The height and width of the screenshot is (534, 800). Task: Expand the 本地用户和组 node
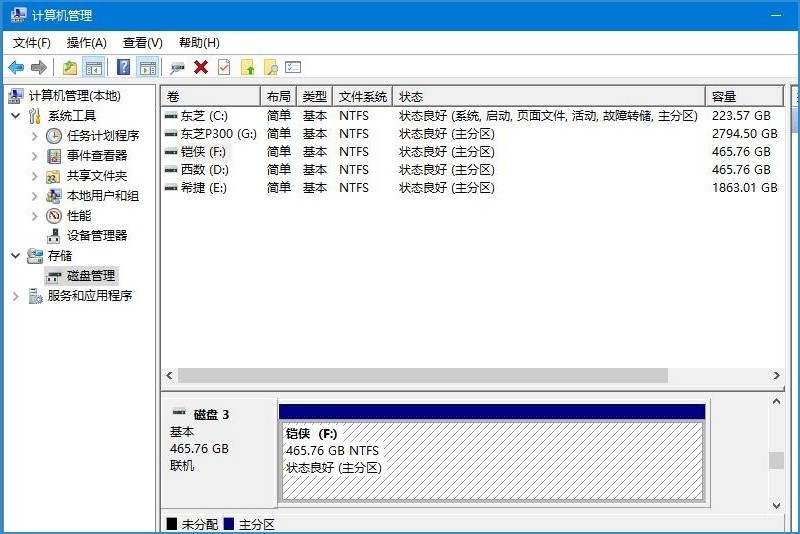tap(35, 196)
